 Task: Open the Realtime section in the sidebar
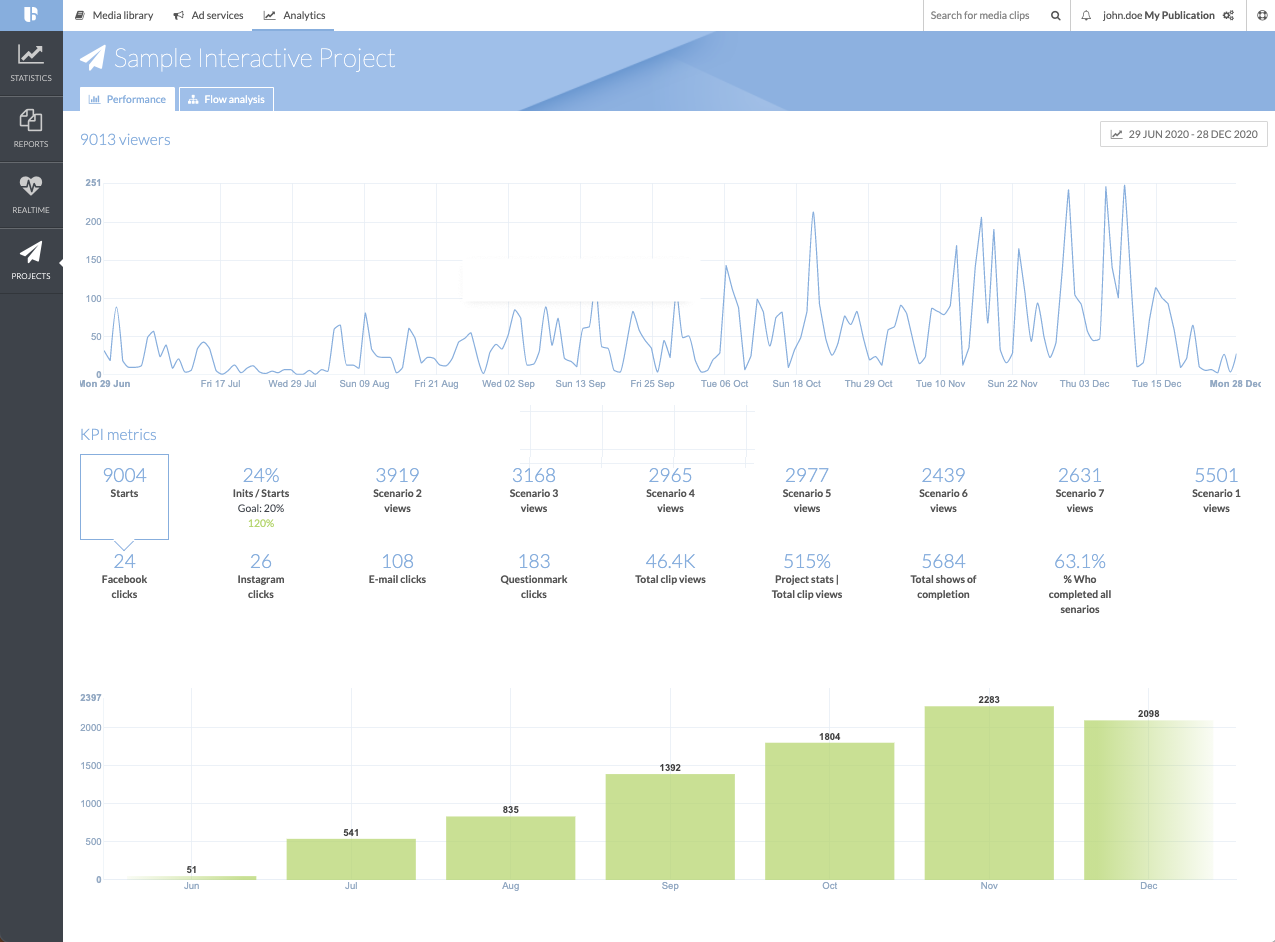point(31,194)
